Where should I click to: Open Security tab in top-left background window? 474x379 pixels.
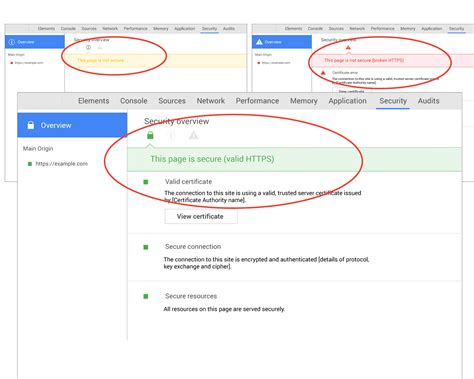(x=209, y=29)
